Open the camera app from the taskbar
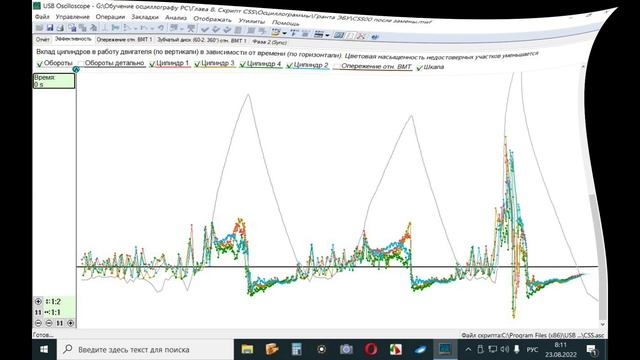This screenshot has width=640, height=360. [347, 349]
